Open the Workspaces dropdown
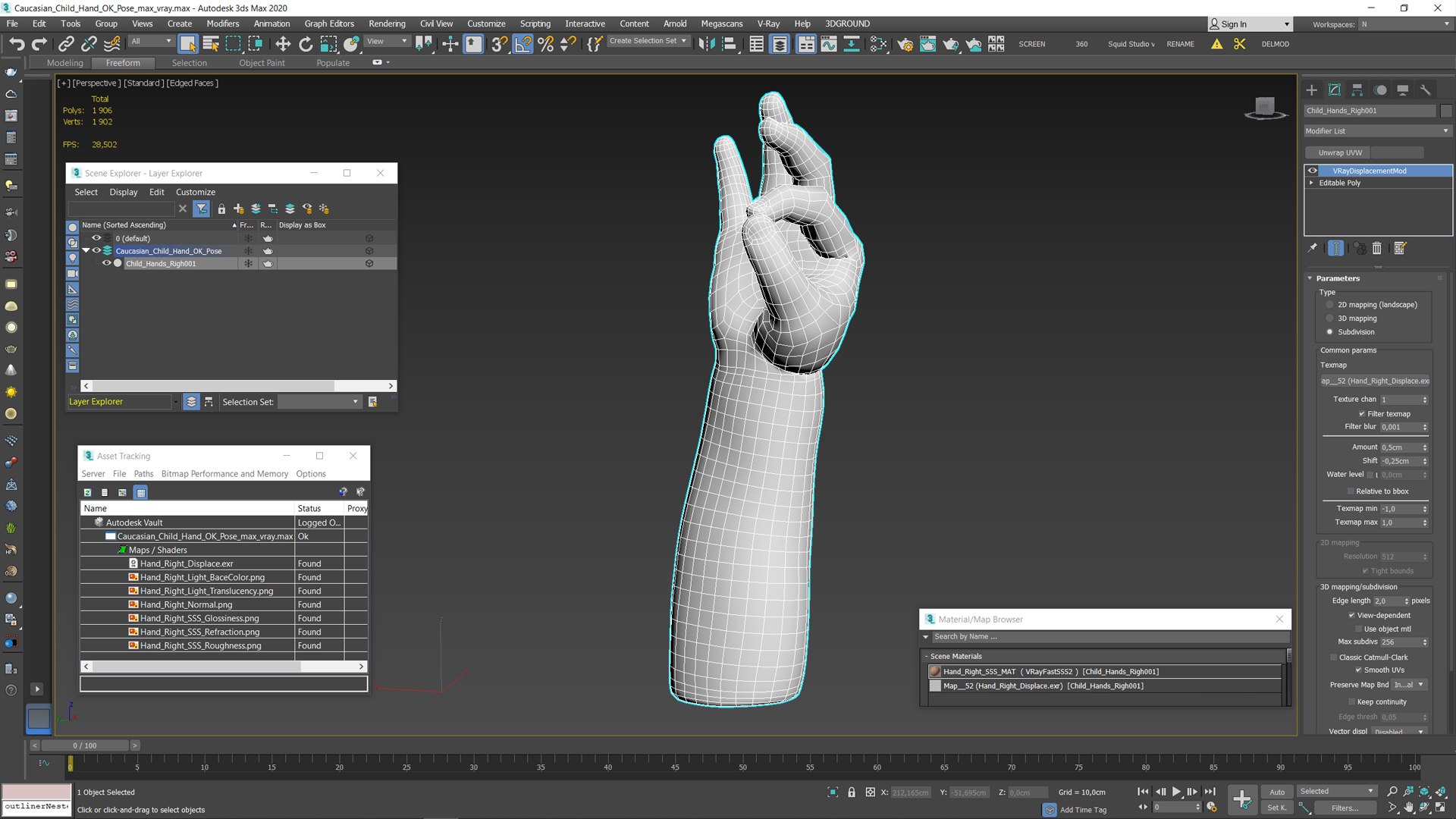 point(1404,24)
